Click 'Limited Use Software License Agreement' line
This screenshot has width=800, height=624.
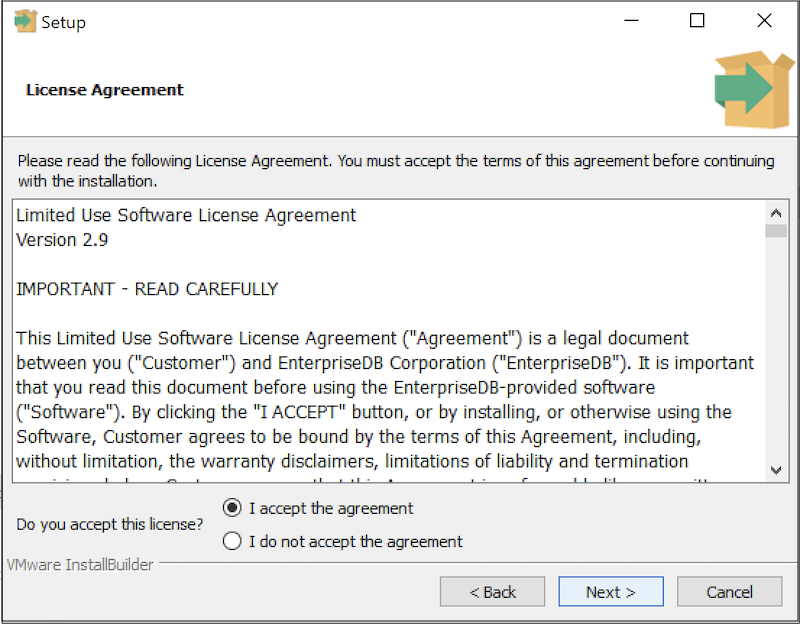[x=186, y=215]
